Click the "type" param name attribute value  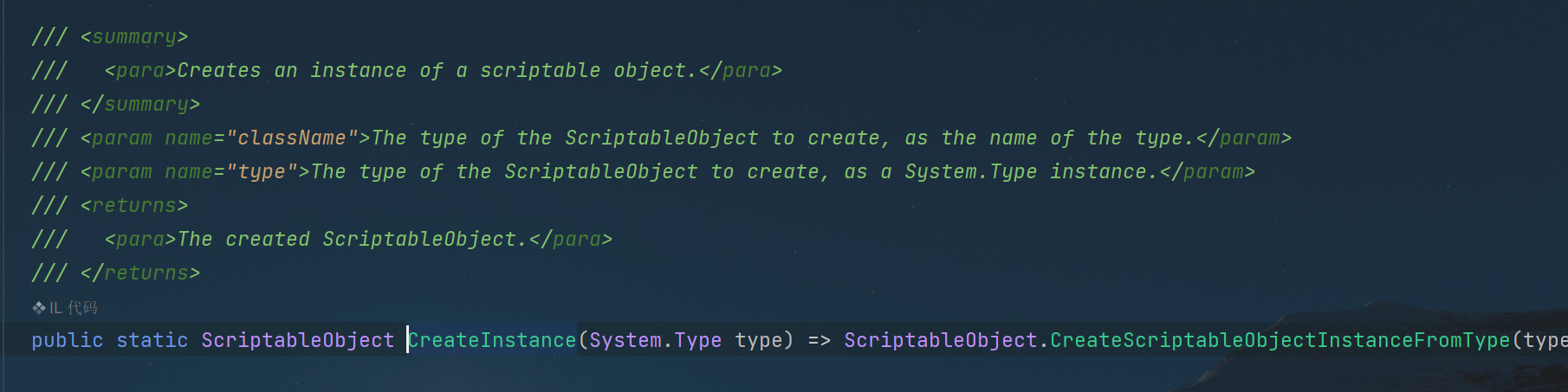pyautogui.click(x=262, y=172)
